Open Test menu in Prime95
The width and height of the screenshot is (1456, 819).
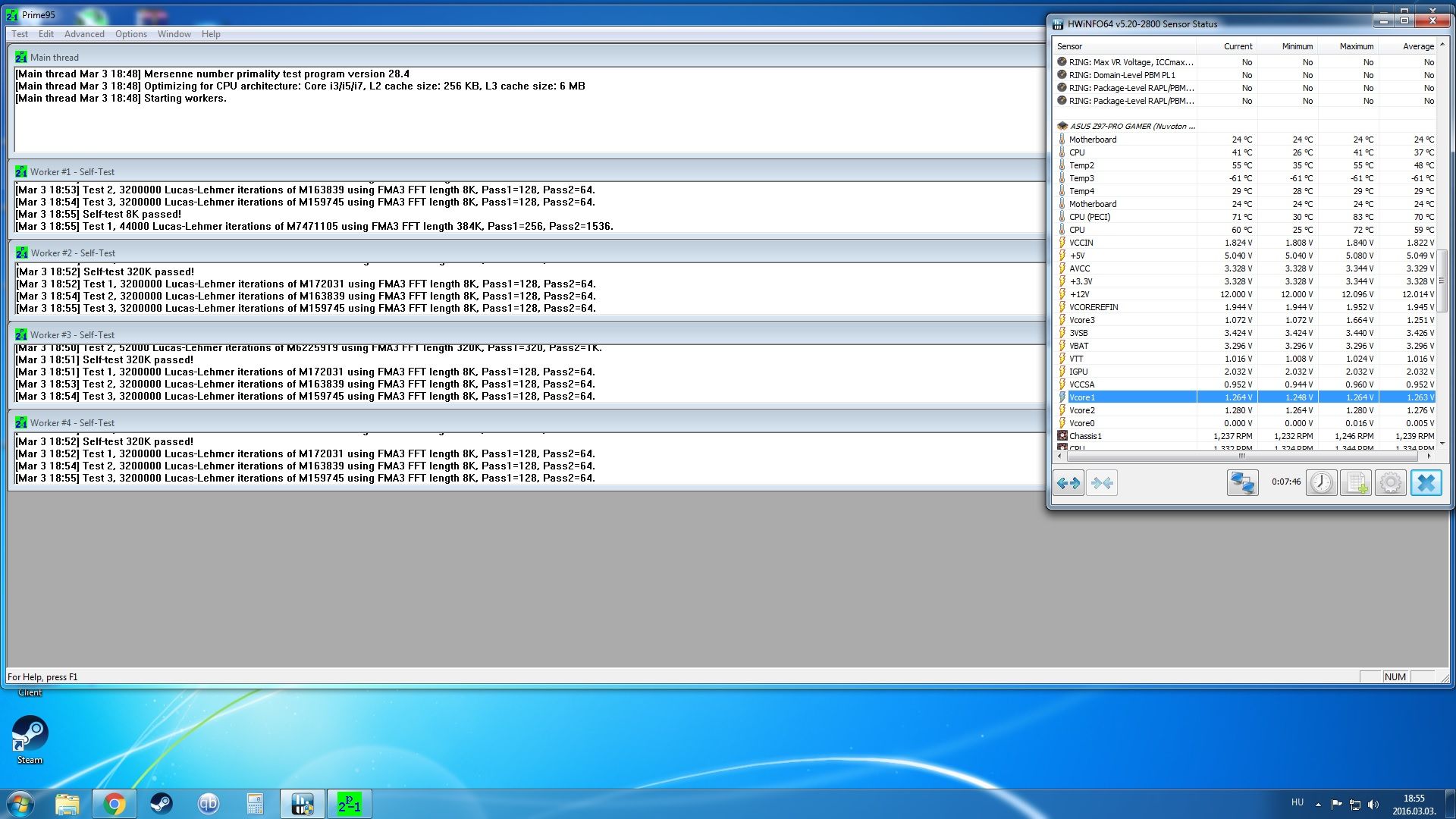[20, 34]
